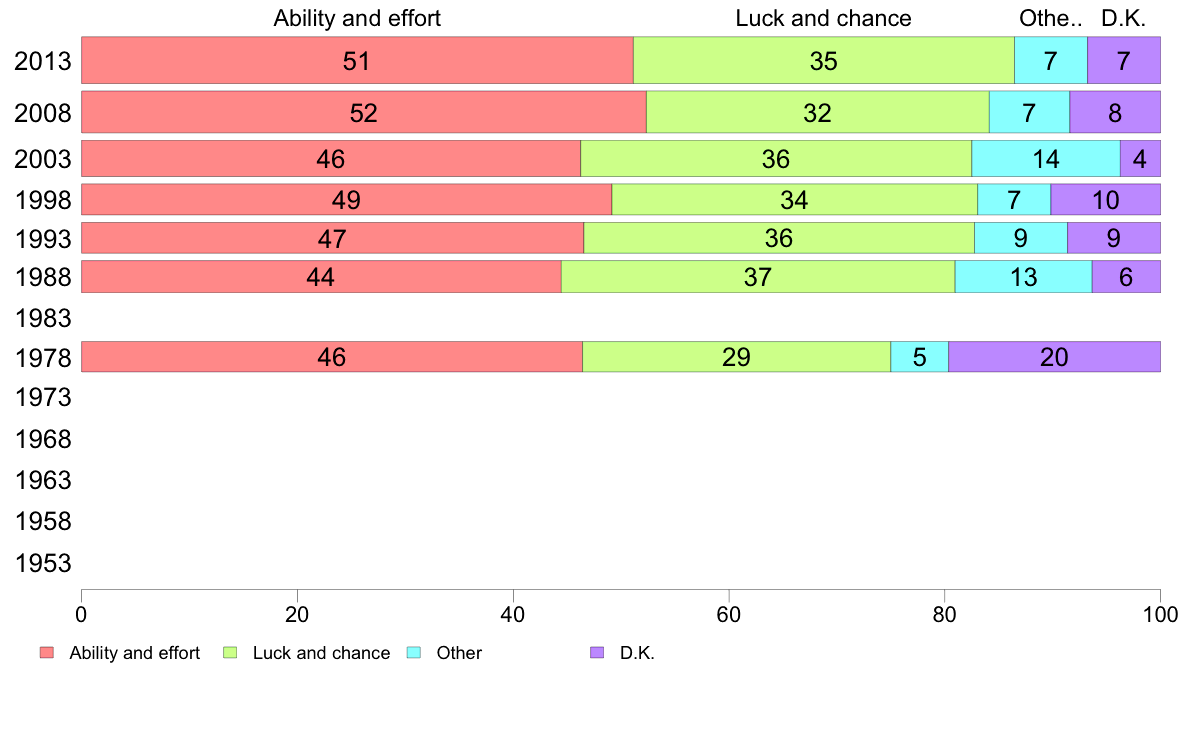Click the 100 tick label on x-axis

click(1159, 612)
